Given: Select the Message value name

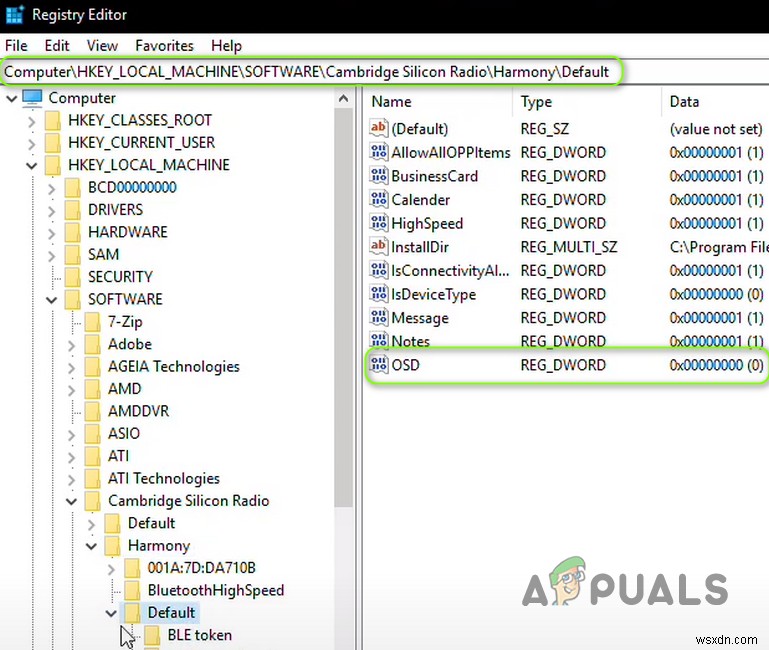Looking at the screenshot, I should click(420, 318).
